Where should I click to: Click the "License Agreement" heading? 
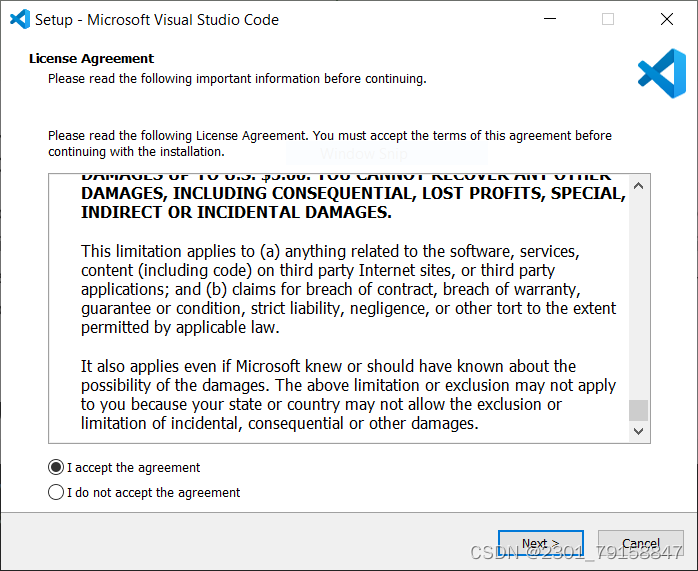pos(91,58)
